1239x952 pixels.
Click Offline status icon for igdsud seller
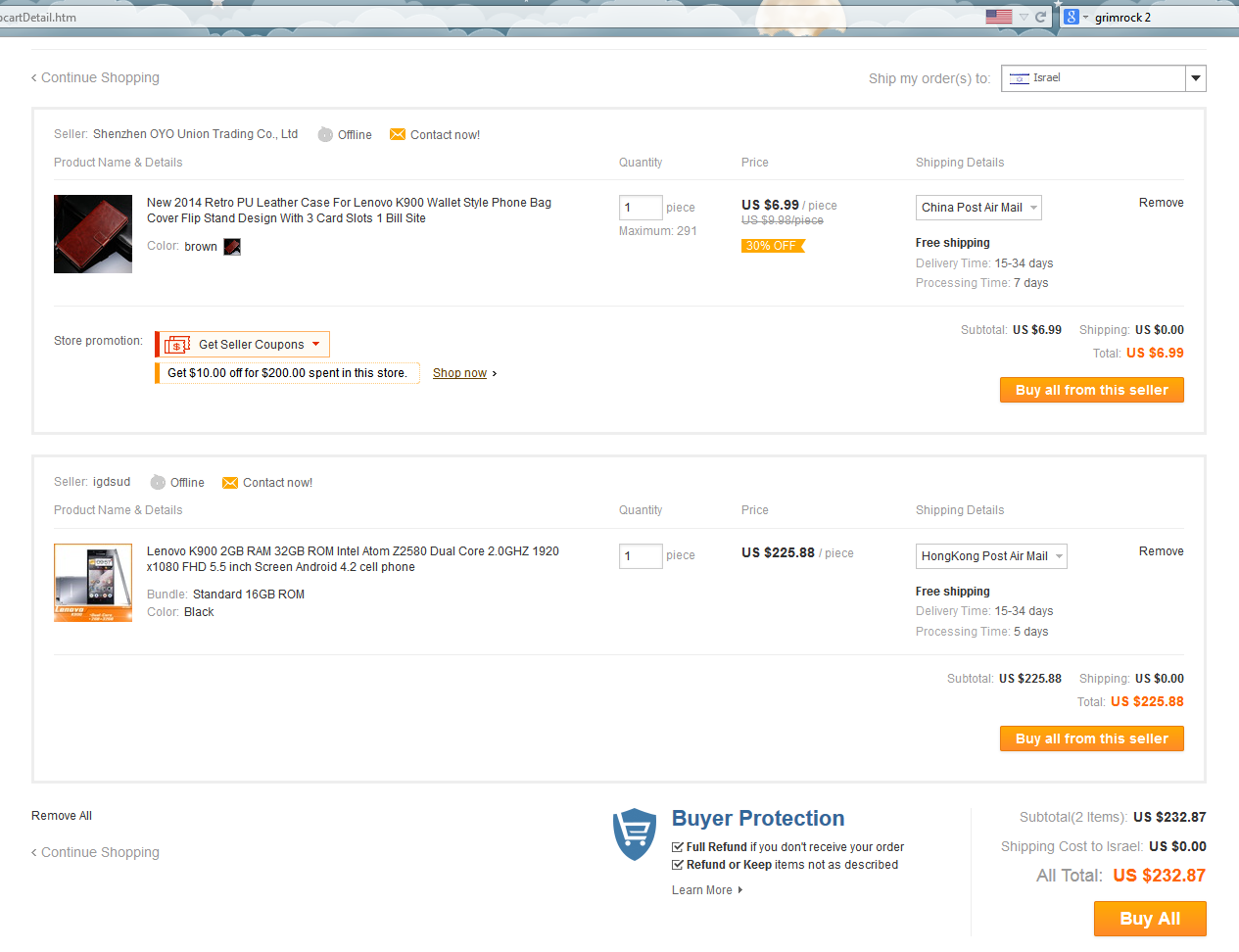pyautogui.click(x=158, y=482)
